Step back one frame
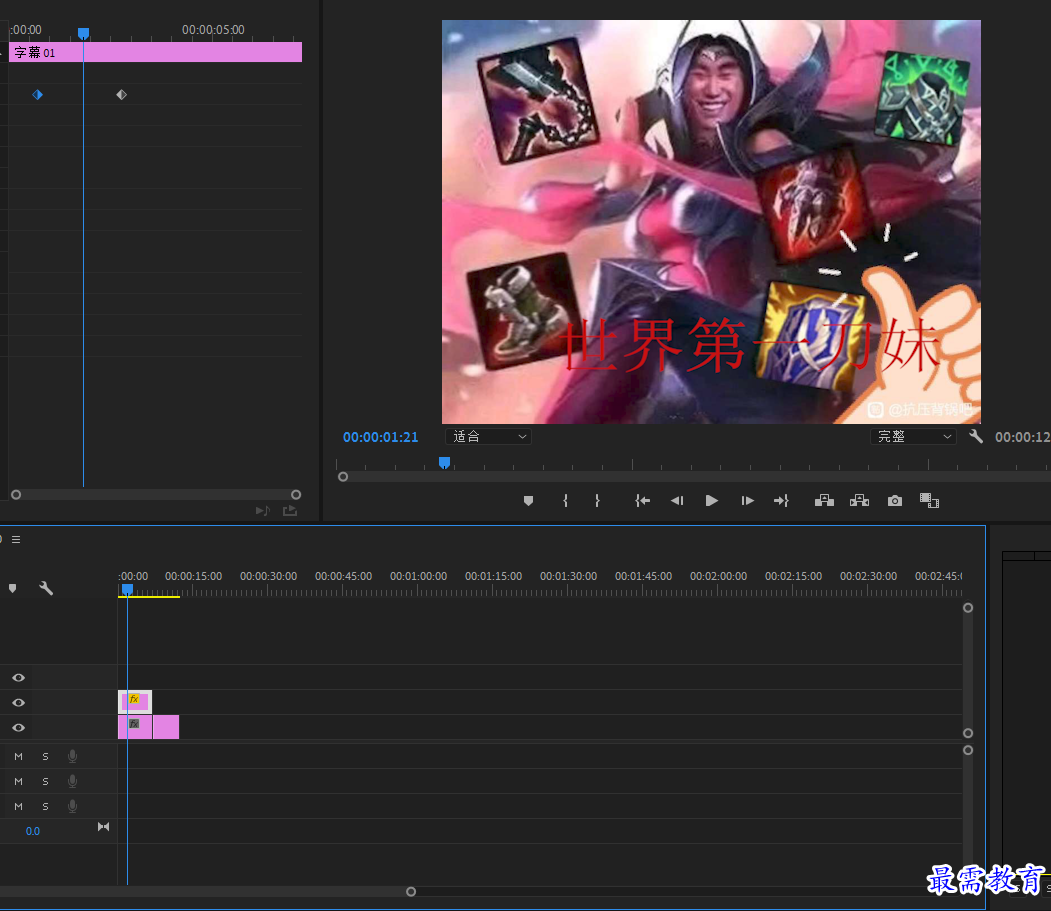This screenshot has width=1051, height=911. (677, 501)
